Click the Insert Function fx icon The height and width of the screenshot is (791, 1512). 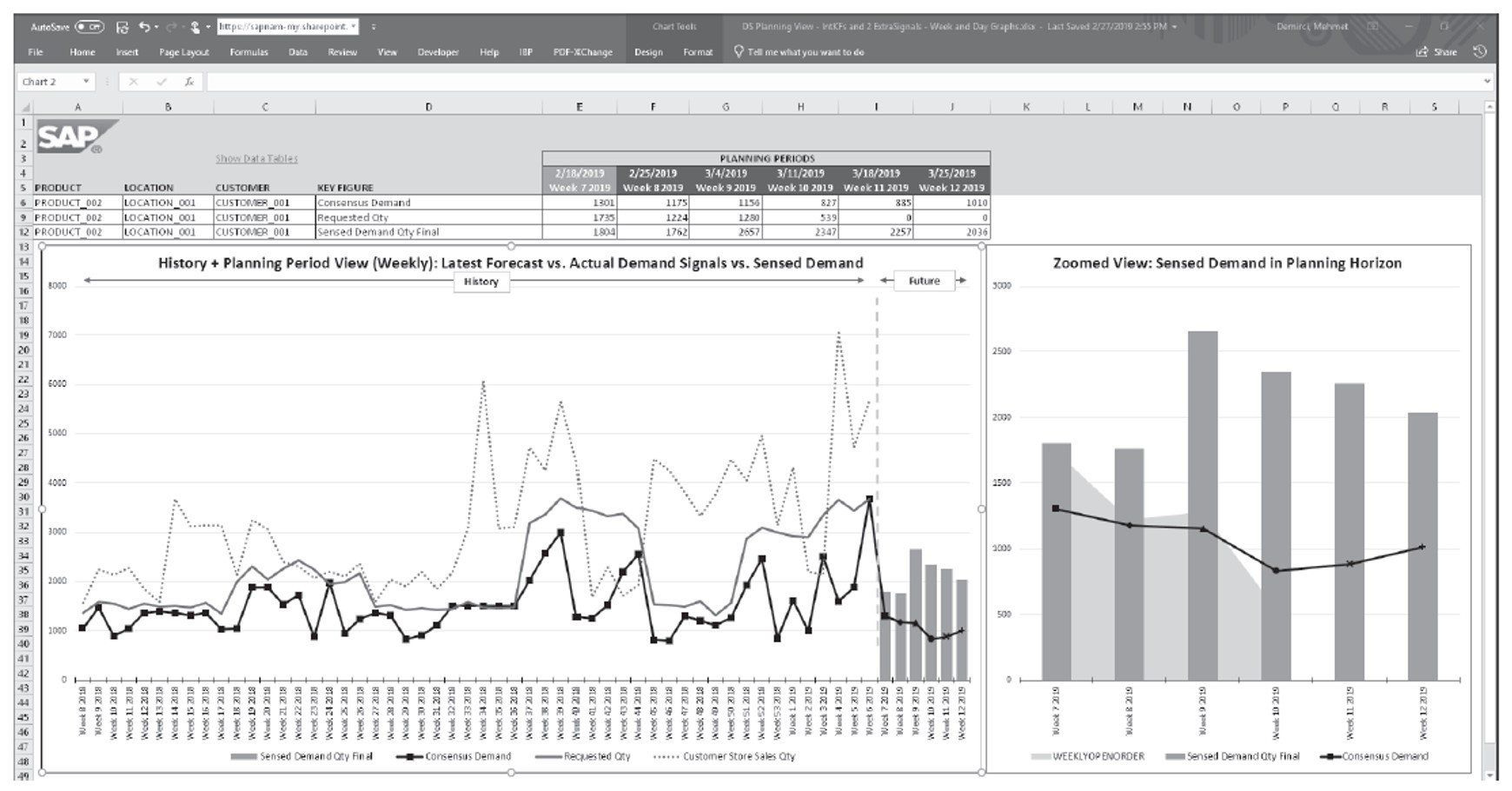[x=189, y=82]
